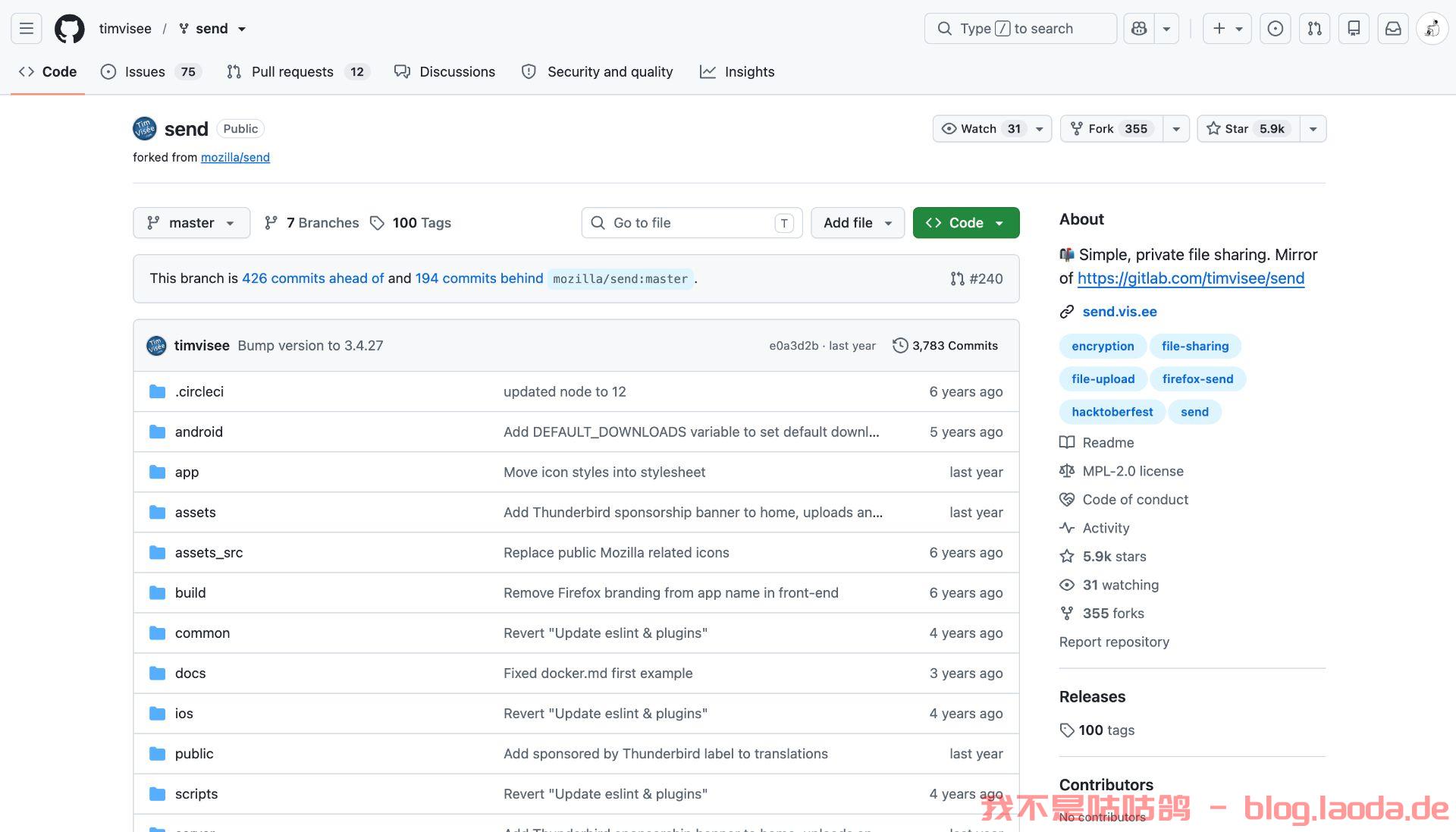This screenshot has height=832, width=1456.
Task: Select the encryption topic tag
Action: point(1103,347)
